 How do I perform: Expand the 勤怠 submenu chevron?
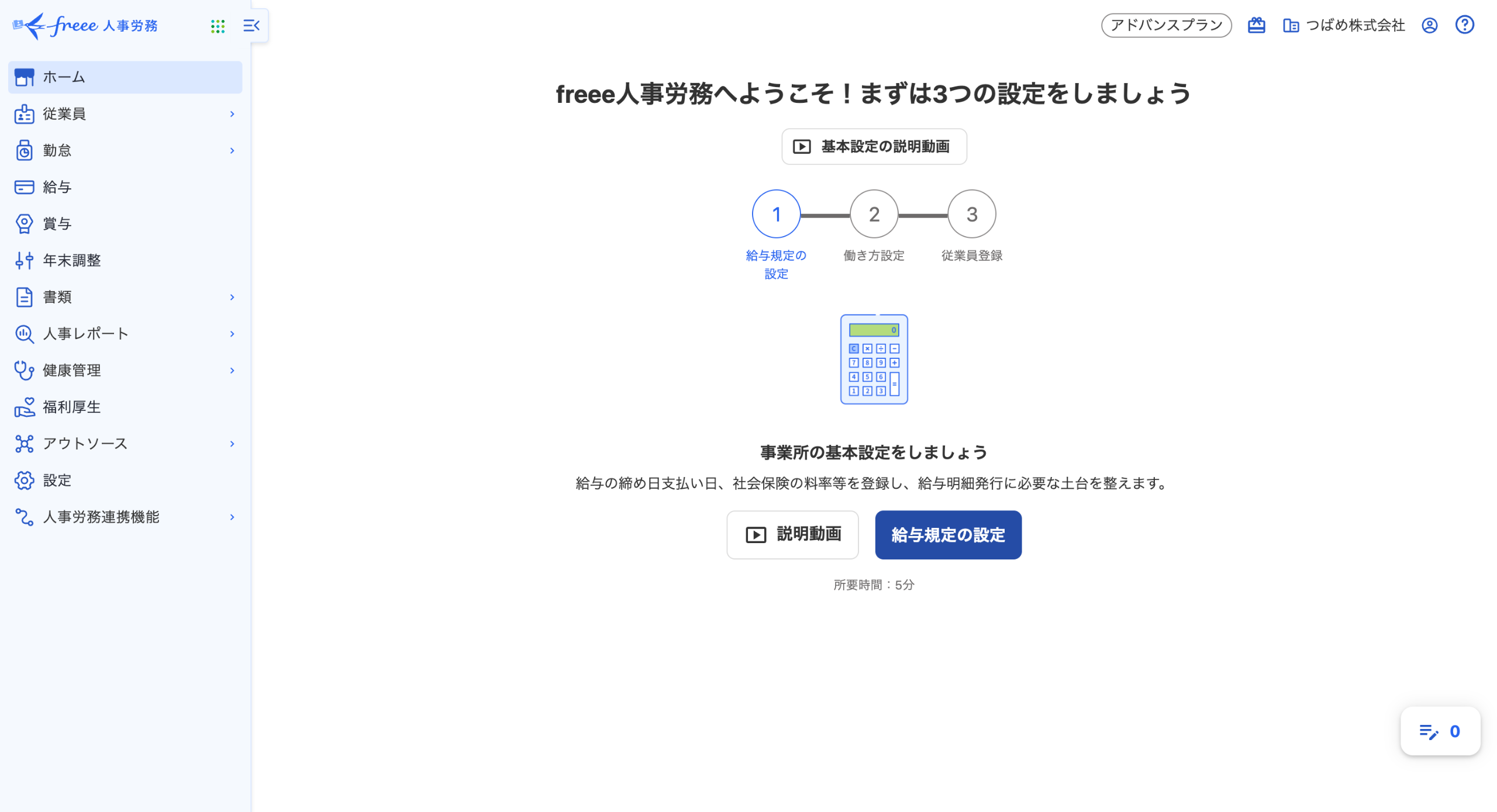(x=232, y=151)
